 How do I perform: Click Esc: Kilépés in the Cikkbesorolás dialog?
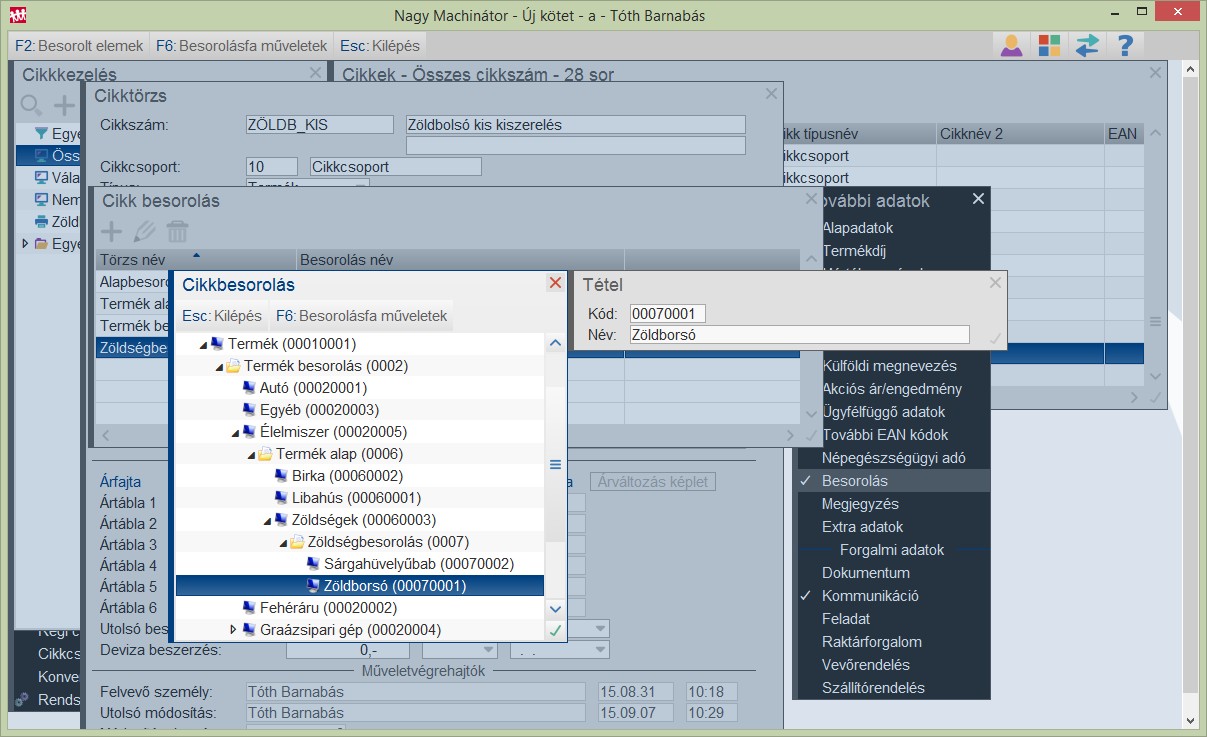tap(221, 316)
